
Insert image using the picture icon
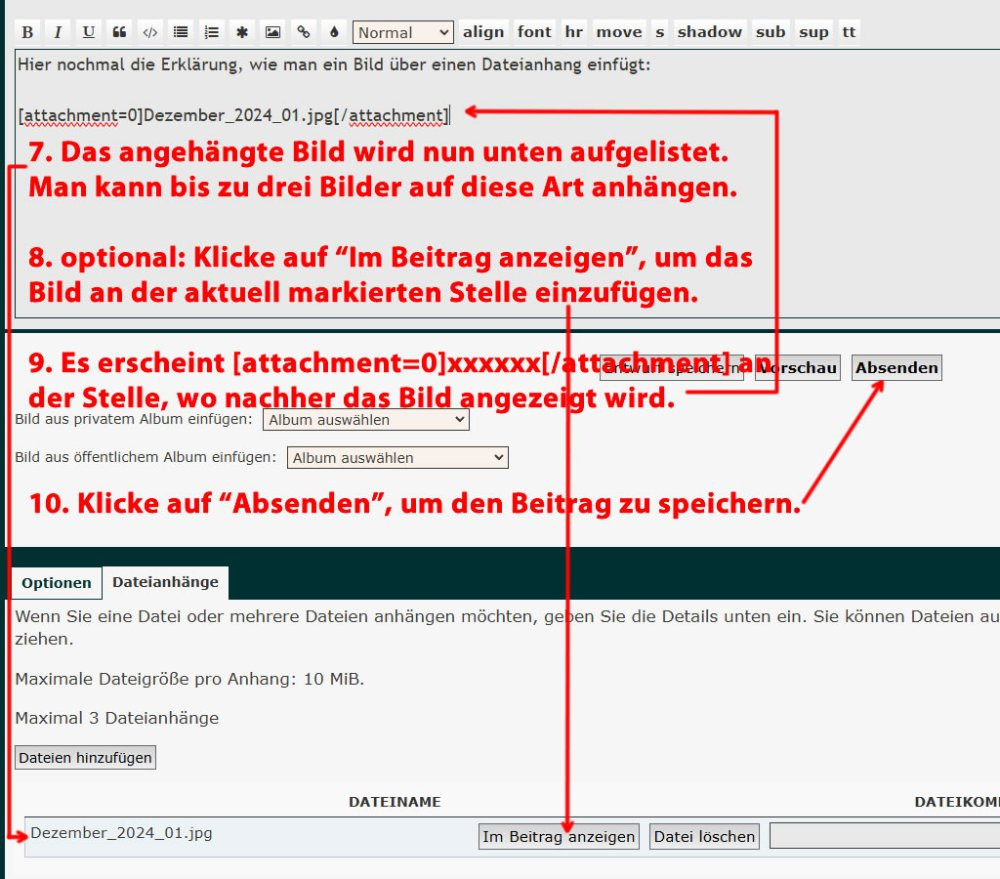pyautogui.click(x=272, y=32)
